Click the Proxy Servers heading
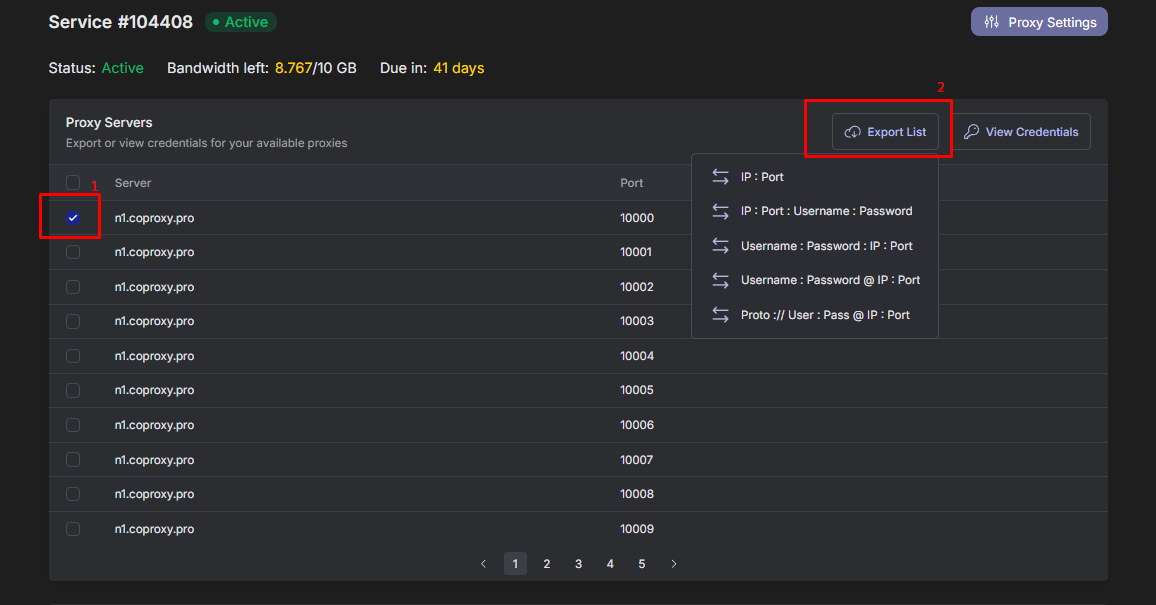 (109, 122)
